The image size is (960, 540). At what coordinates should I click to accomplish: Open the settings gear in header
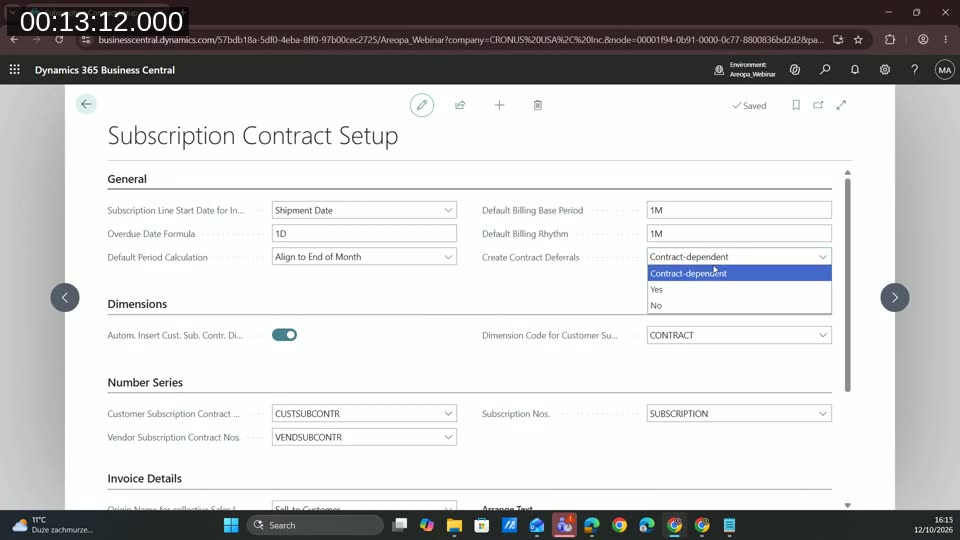point(885,70)
